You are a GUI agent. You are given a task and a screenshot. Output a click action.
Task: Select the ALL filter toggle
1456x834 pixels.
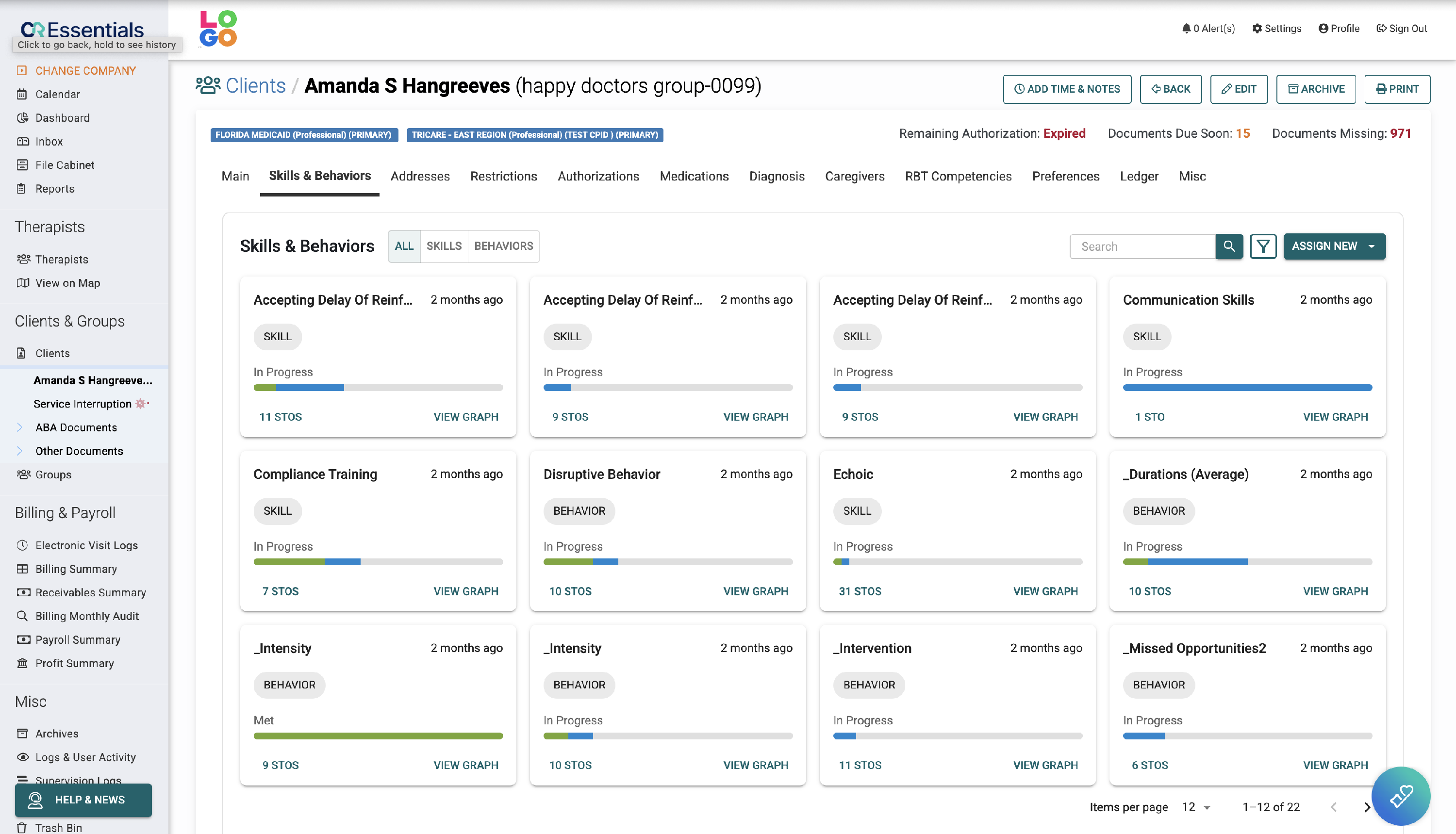[x=403, y=245]
